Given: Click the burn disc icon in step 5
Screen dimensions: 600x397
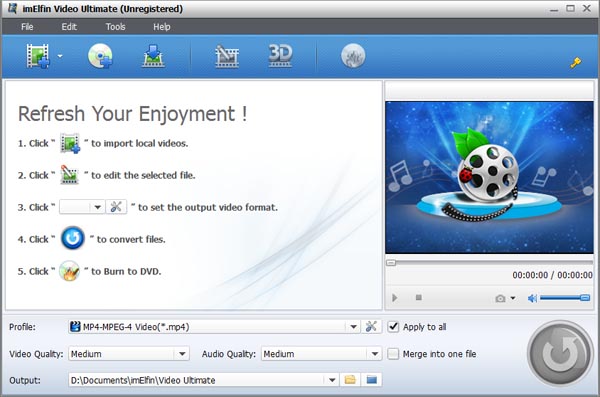Looking at the screenshot, I should click(69, 271).
